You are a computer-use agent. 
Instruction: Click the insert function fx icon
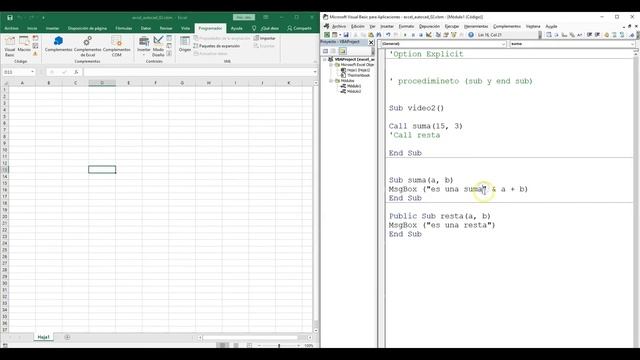(76, 72)
